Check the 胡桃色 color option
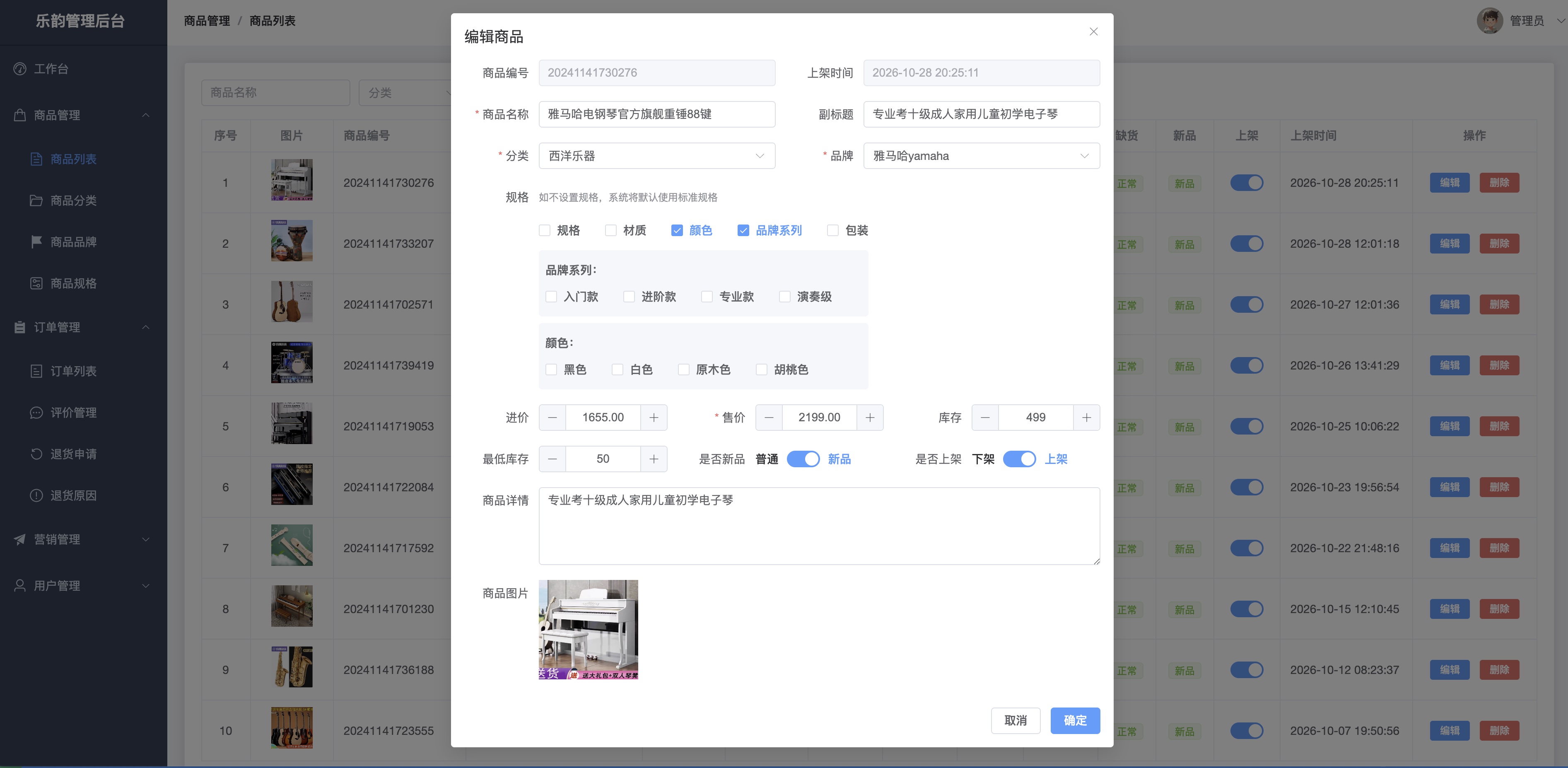 coord(762,370)
